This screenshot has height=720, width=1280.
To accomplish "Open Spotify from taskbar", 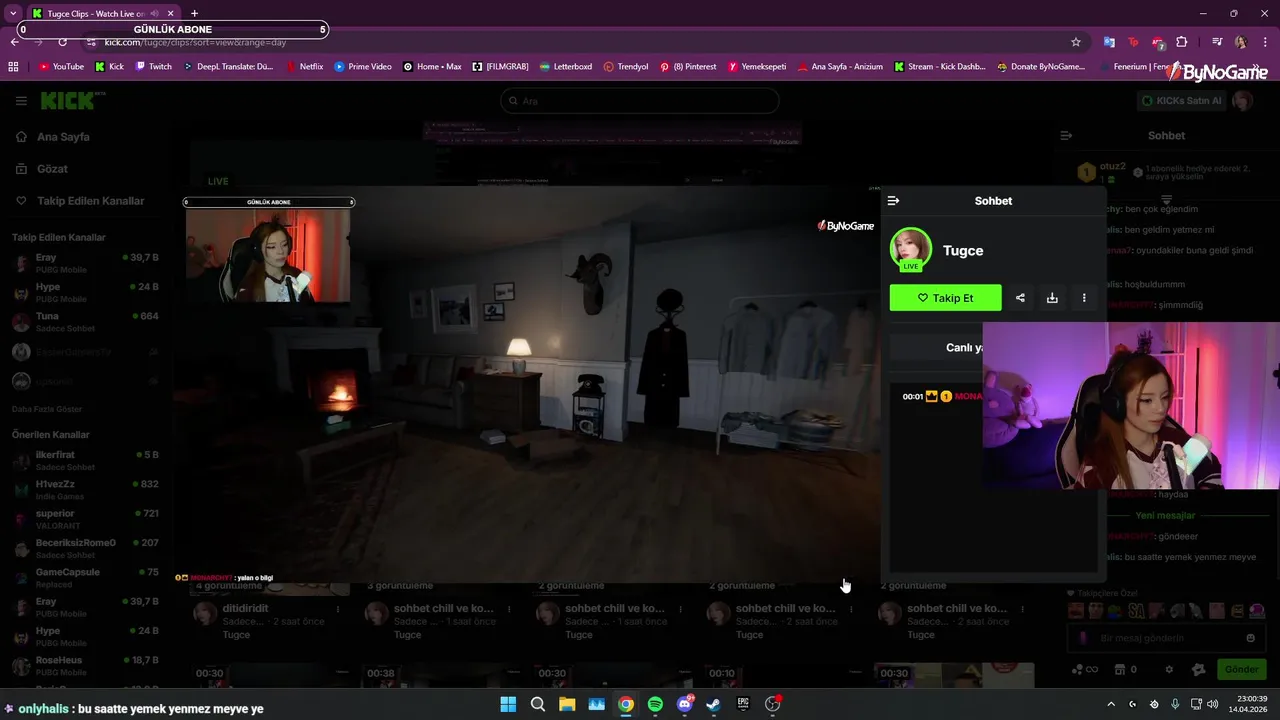I will [655, 704].
